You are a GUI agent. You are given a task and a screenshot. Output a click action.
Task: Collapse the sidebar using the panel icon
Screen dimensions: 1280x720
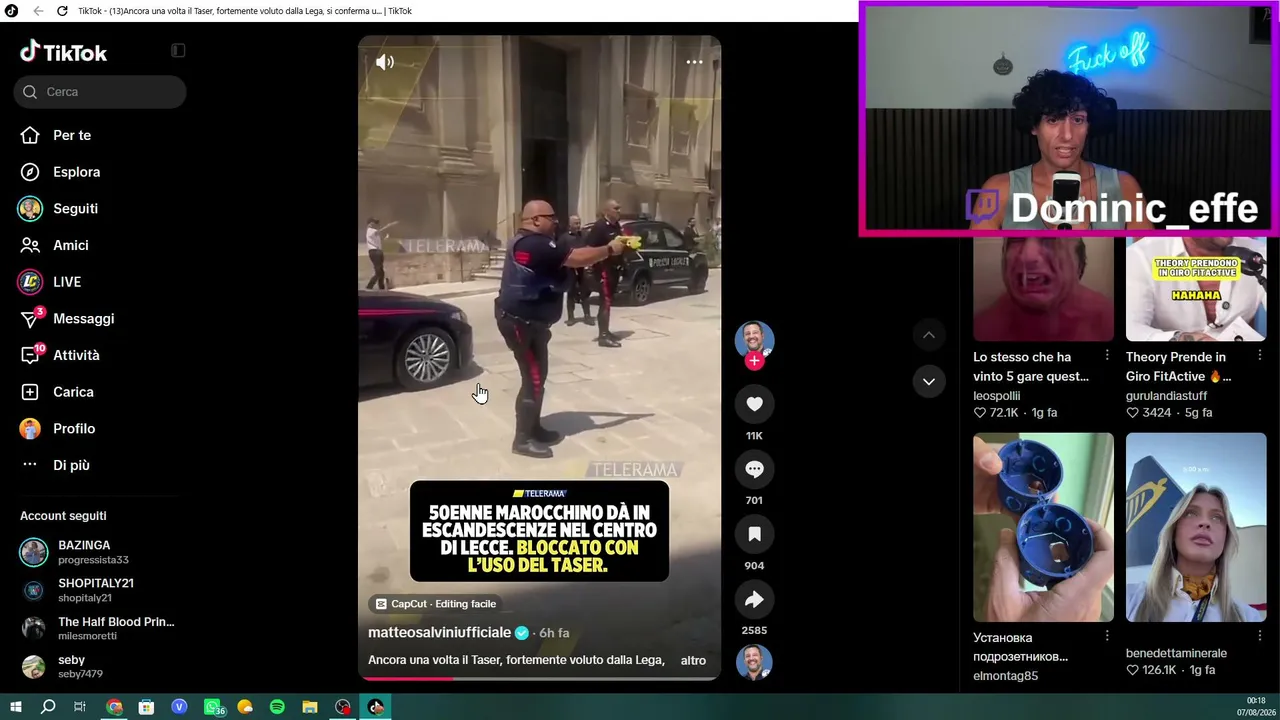178,51
